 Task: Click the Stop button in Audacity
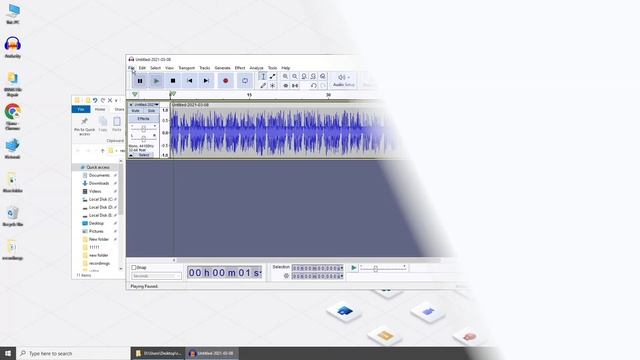173,81
